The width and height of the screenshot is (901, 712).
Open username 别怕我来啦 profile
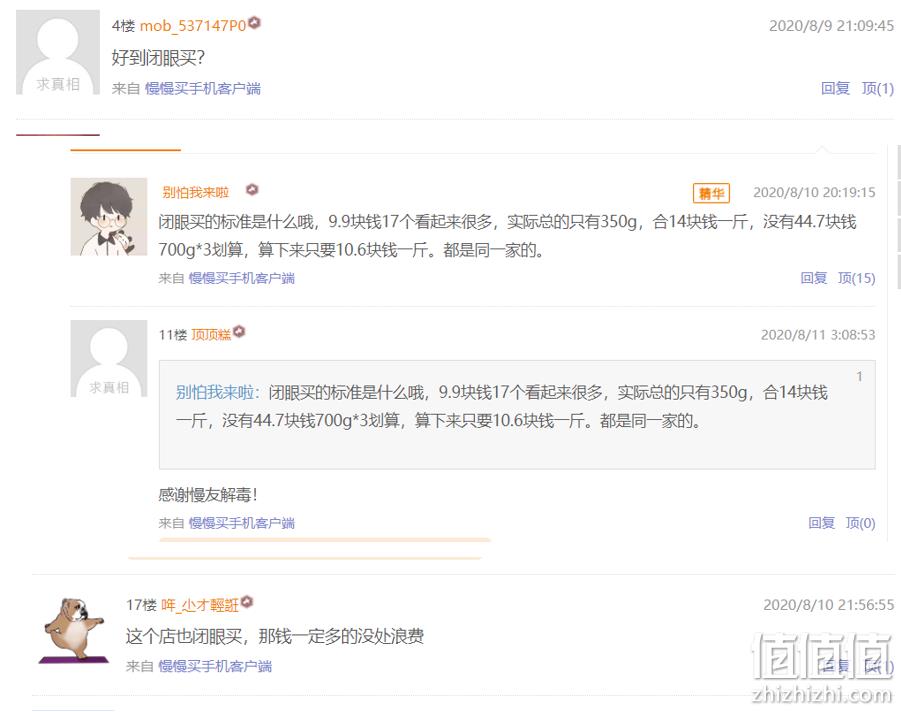point(195,192)
